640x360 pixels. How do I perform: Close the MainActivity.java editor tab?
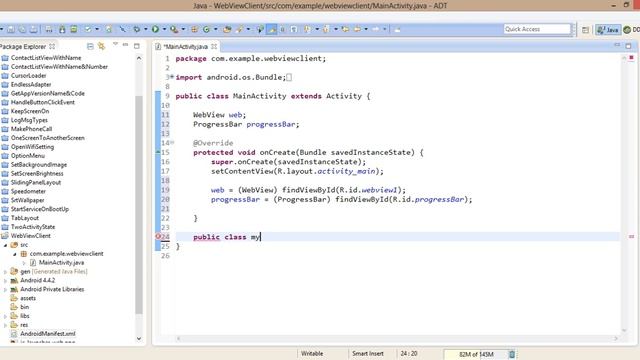214,47
